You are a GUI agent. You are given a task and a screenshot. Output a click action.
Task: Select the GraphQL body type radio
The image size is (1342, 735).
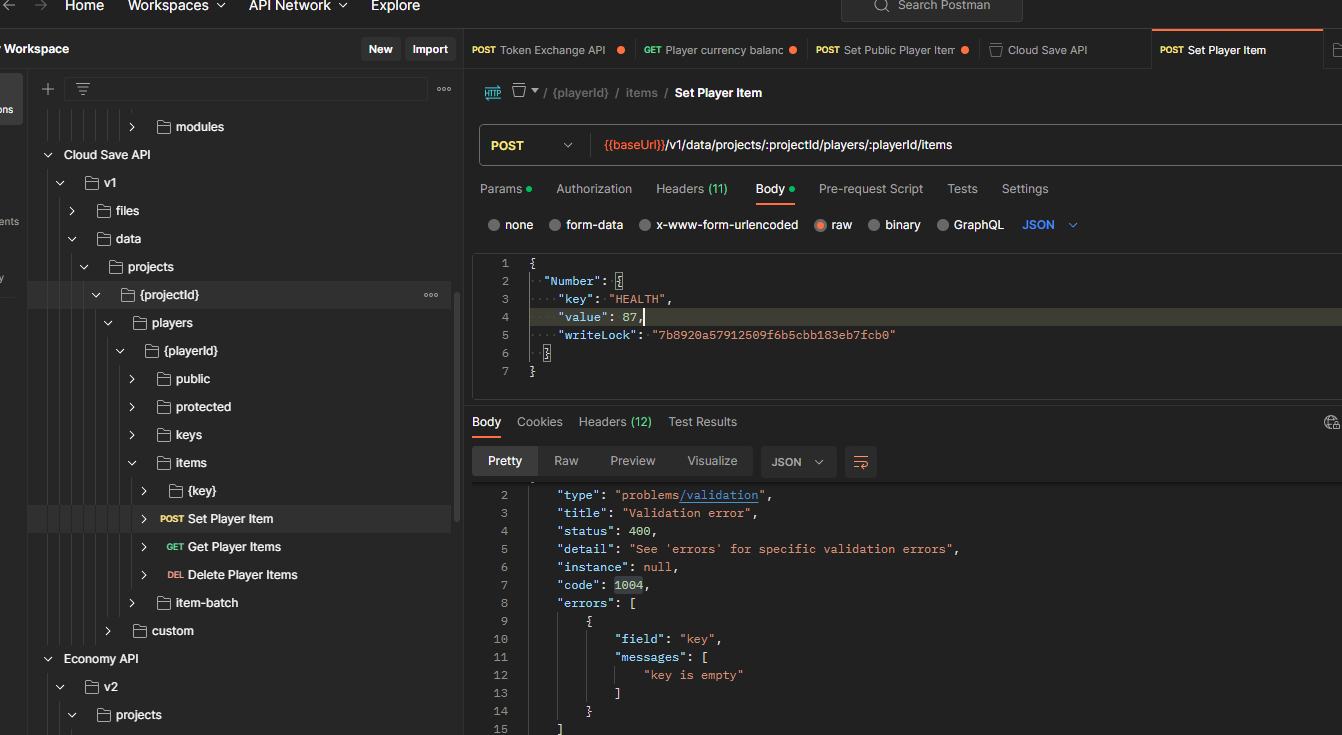(x=942, y=225)
